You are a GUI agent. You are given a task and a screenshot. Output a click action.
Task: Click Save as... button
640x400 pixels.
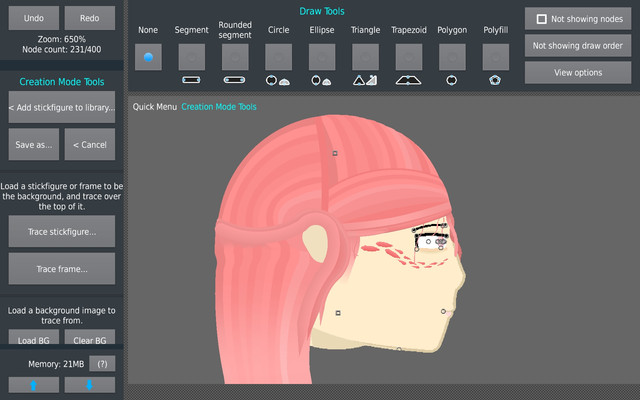[33, 144]
